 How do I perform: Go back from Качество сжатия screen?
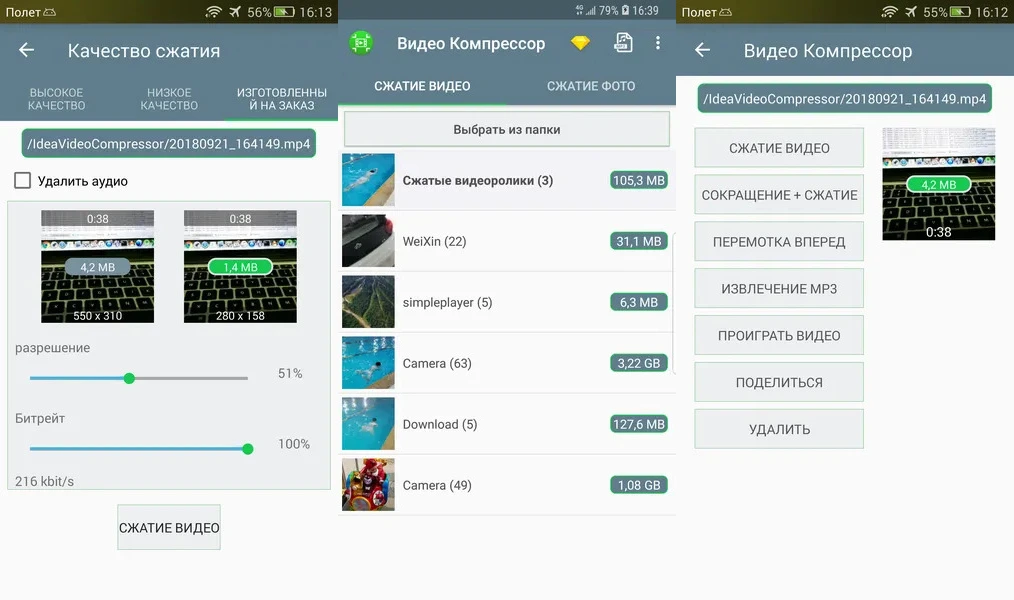(x=27, y=50)
